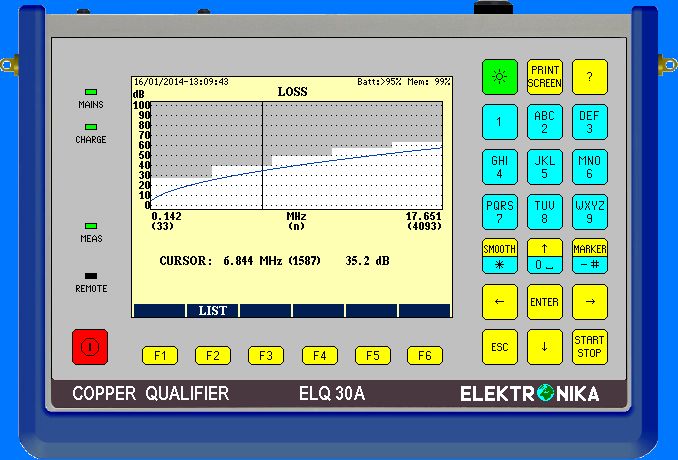Screen dimensions: 678x460
Task: Tap the MNO 6 key
Action: (x=589, y=167)
